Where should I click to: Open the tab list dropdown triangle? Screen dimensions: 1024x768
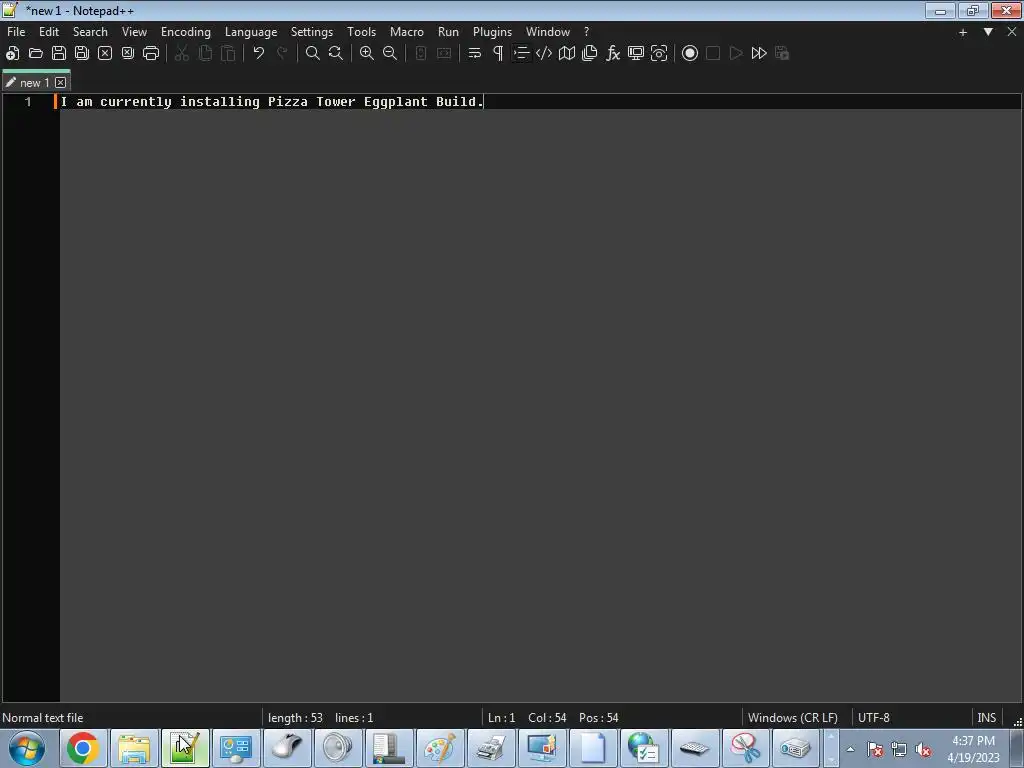click(x=988, y=32)
